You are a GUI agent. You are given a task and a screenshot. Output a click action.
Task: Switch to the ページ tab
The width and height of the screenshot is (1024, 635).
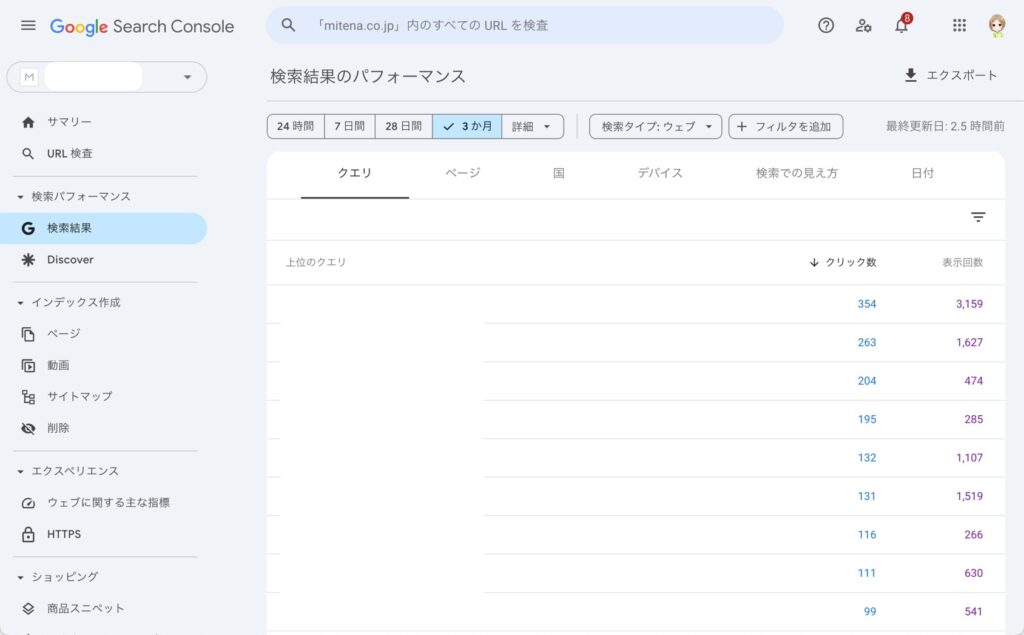click(x=463, y=173)
